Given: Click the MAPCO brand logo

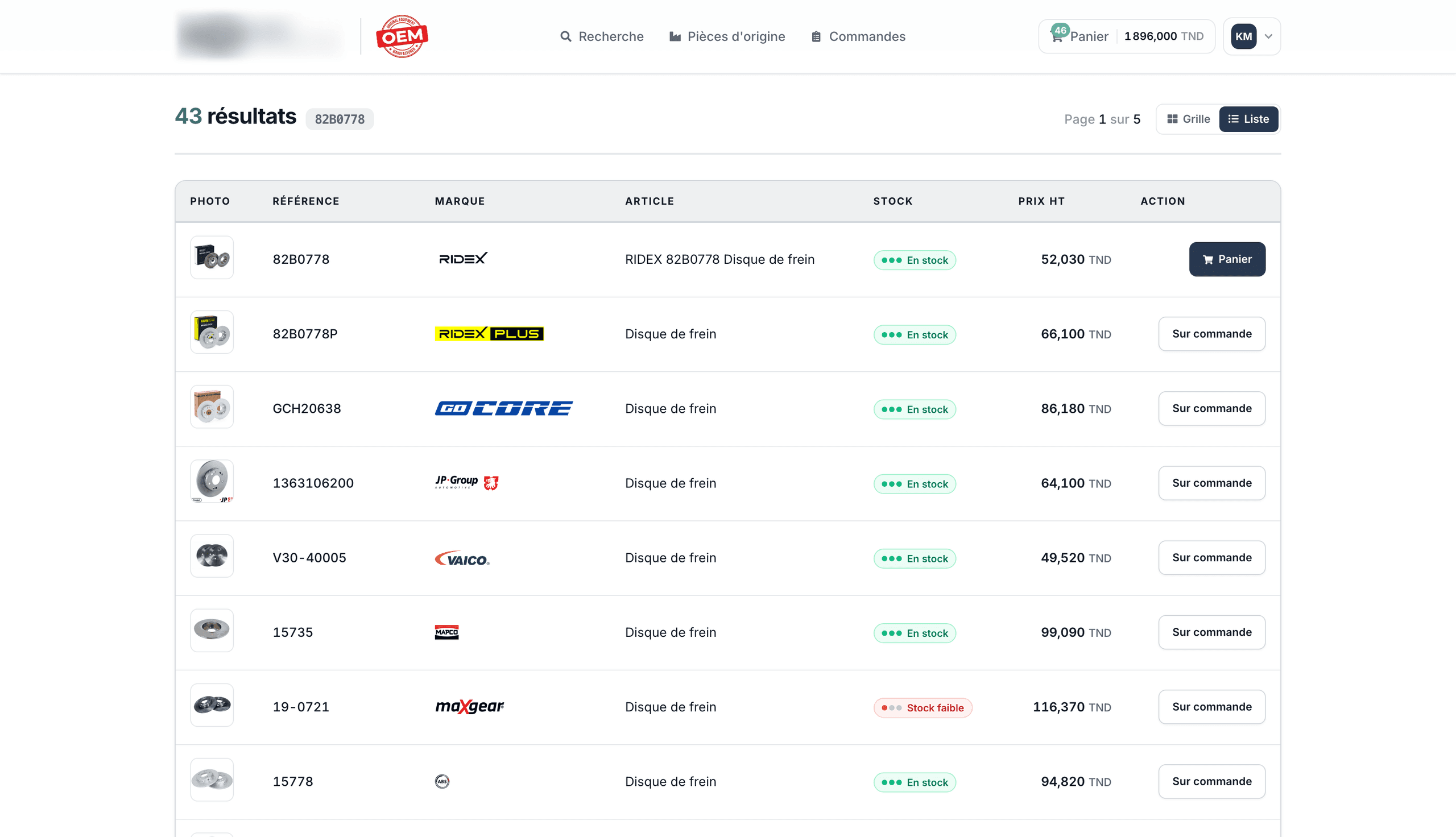Looking at the screenshot, I should click(x=446, y=632).
